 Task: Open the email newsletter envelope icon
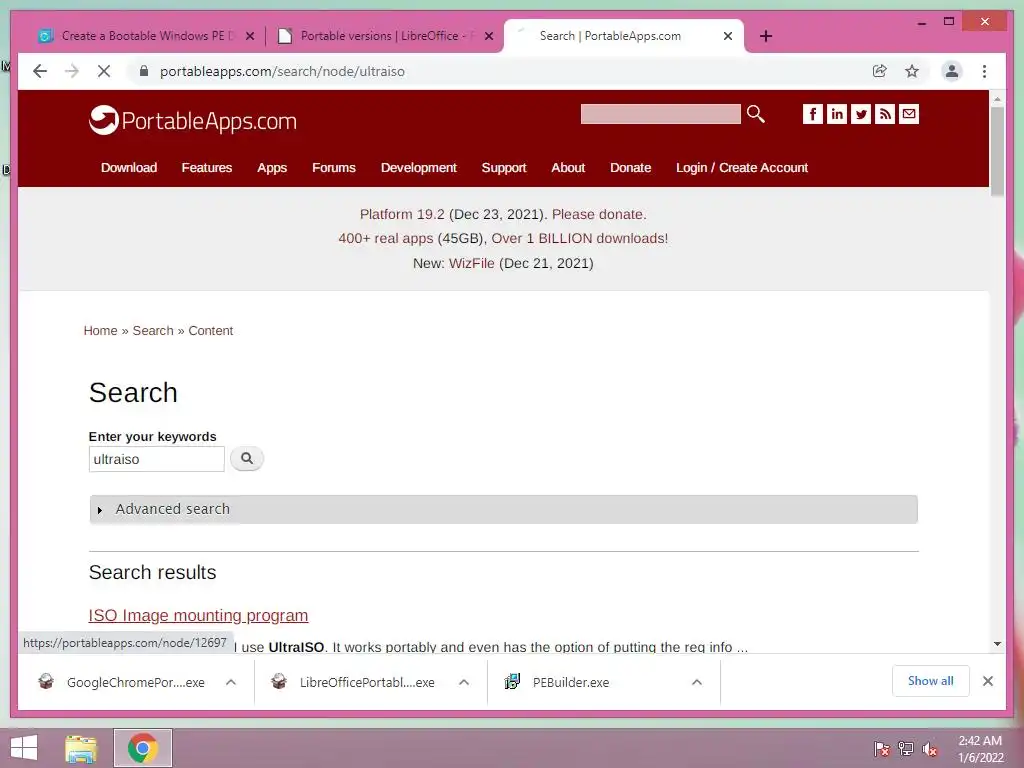point(909,114)
